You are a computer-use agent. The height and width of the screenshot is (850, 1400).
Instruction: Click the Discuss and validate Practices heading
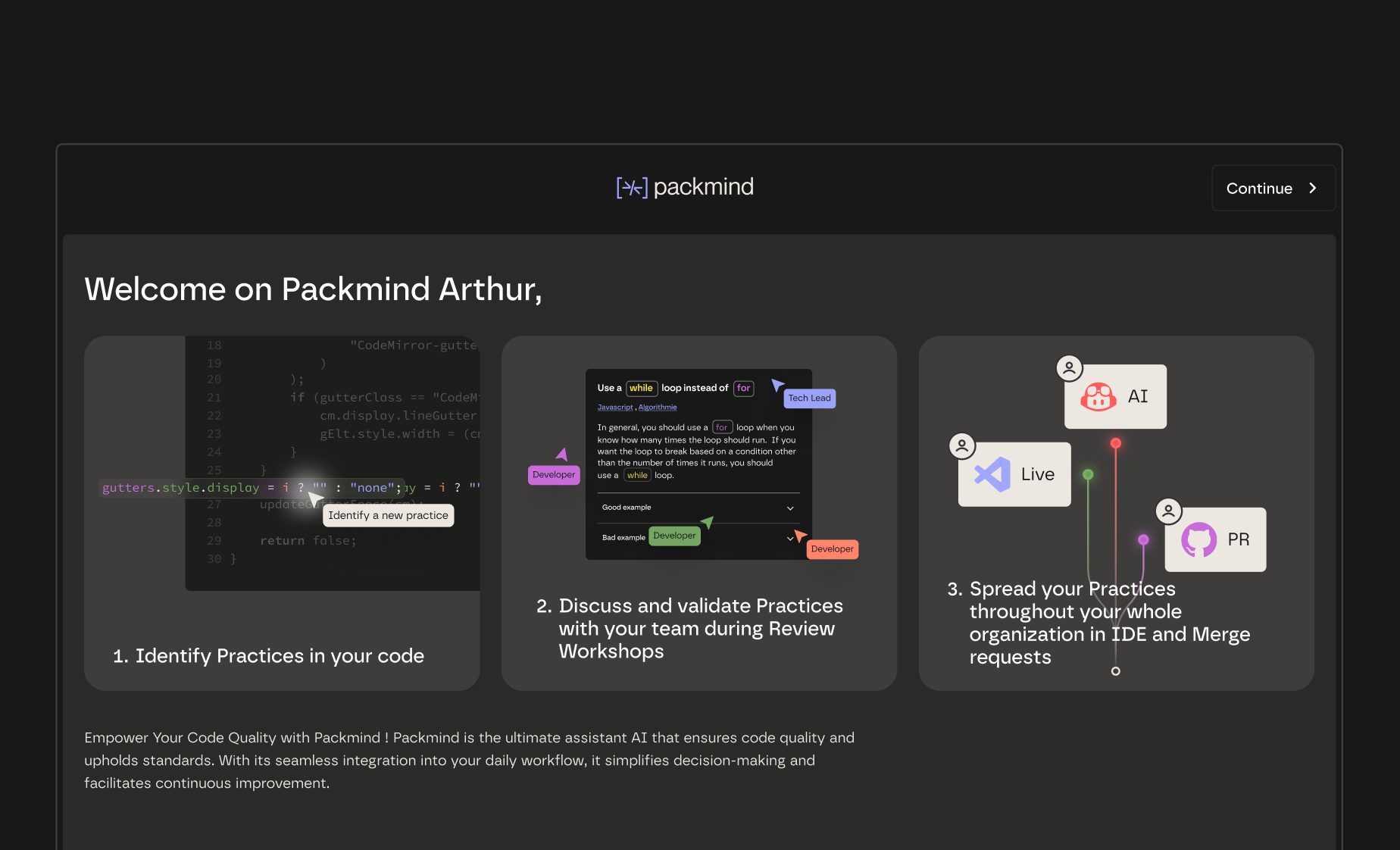click(x=689, y=628)
